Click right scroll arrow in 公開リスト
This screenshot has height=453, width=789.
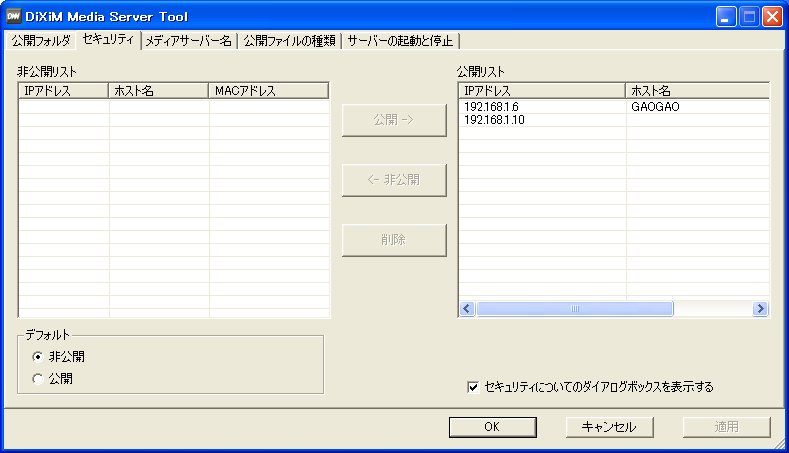coord(760,309)
